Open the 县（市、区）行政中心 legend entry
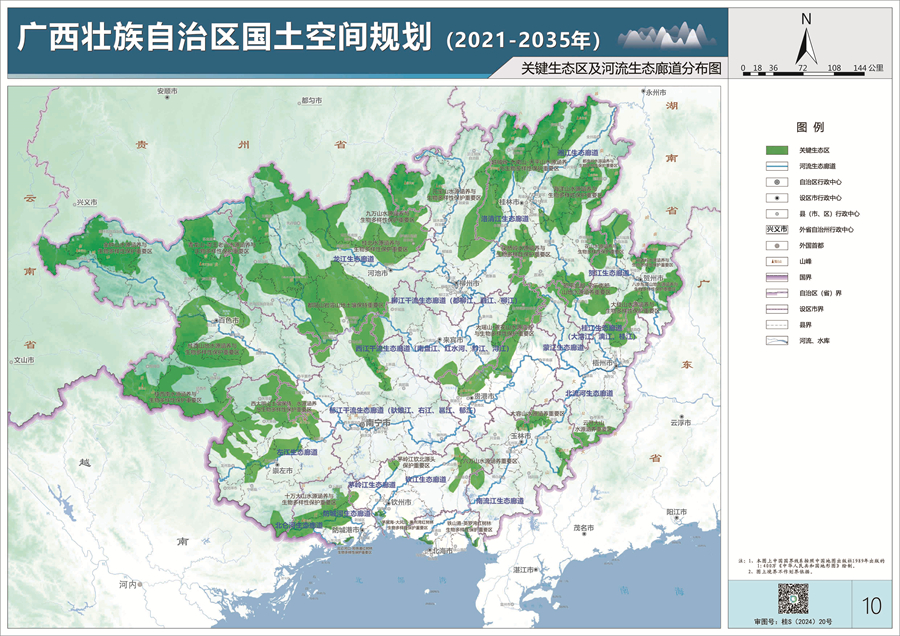 click(776, 212)
